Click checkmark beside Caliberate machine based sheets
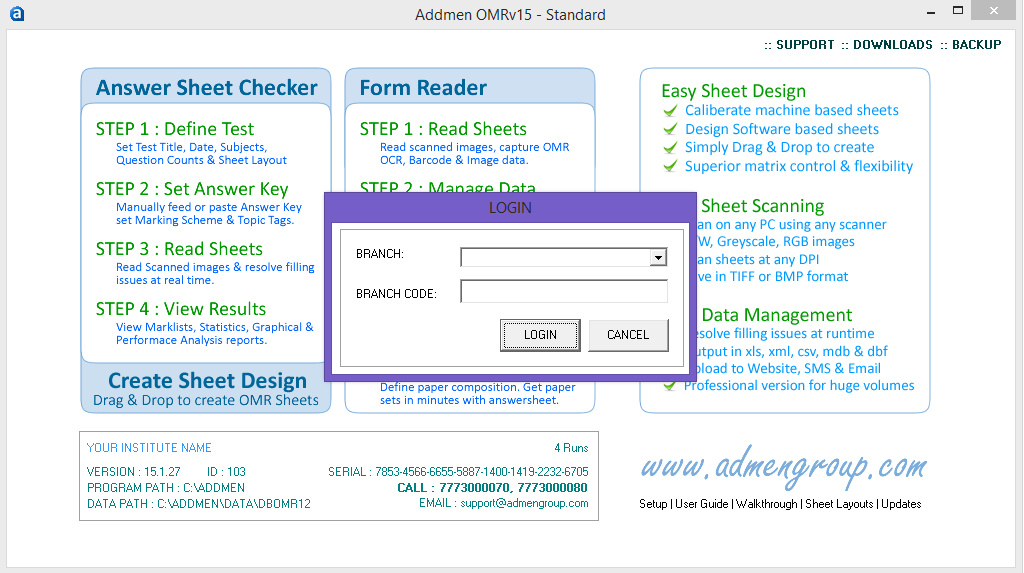The height and width of the screenshot is (573, 1024). click(670, 110)
